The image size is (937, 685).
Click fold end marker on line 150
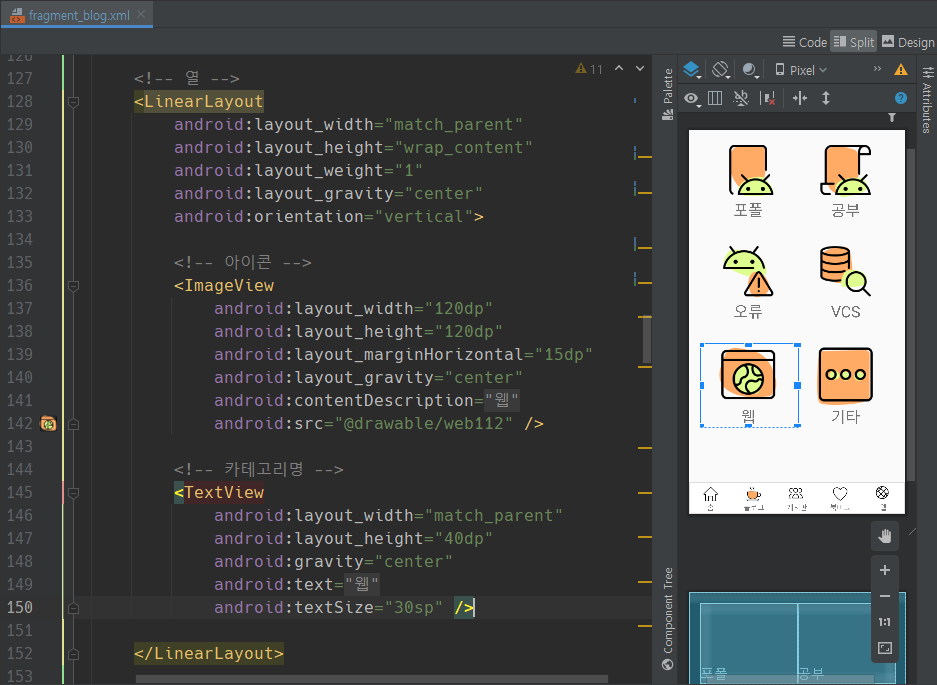(74, 608)
